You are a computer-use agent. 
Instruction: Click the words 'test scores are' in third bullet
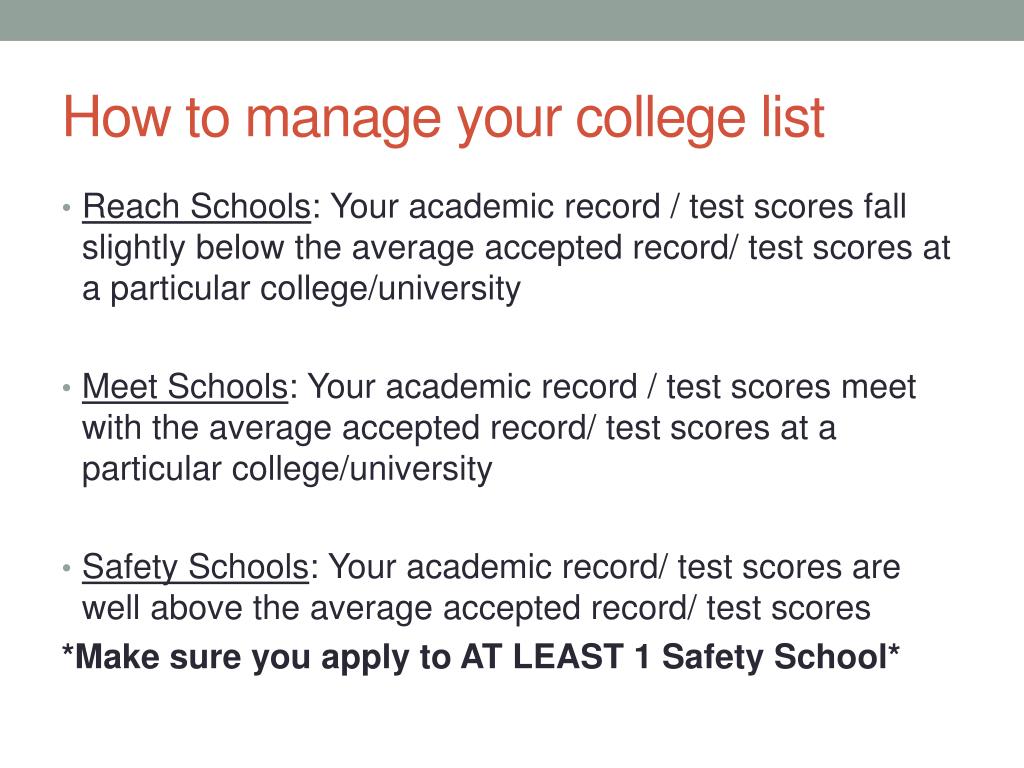coord(789,567)
